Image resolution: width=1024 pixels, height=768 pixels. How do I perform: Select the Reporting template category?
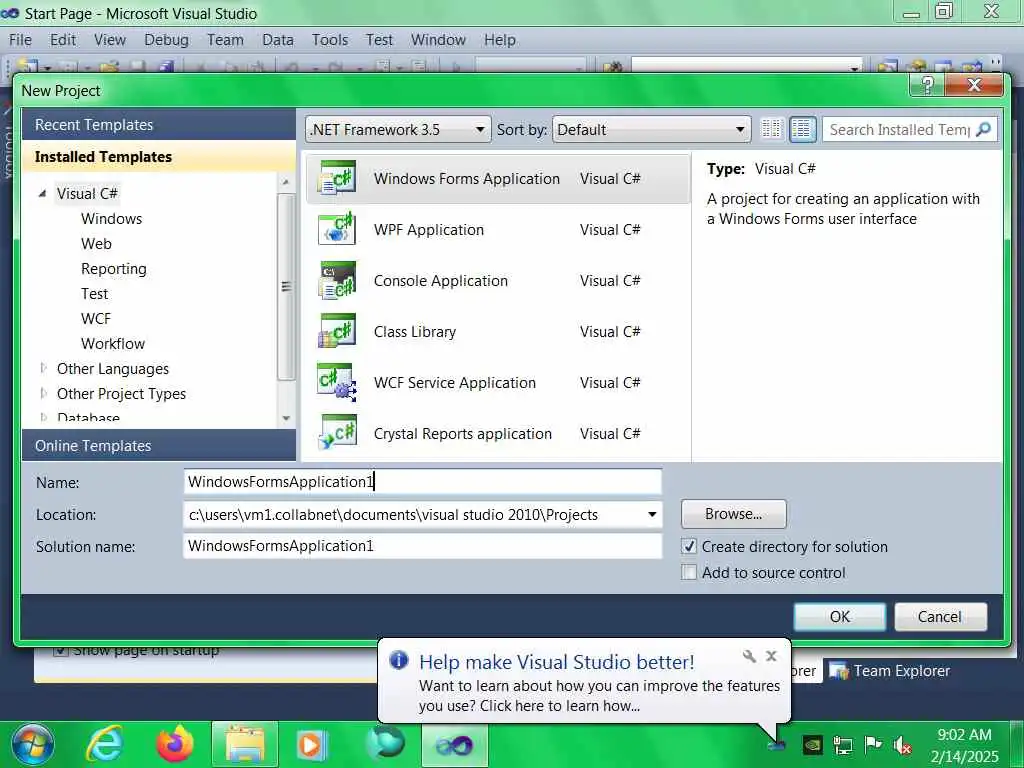pyautogui.click(x=114, y=268)
